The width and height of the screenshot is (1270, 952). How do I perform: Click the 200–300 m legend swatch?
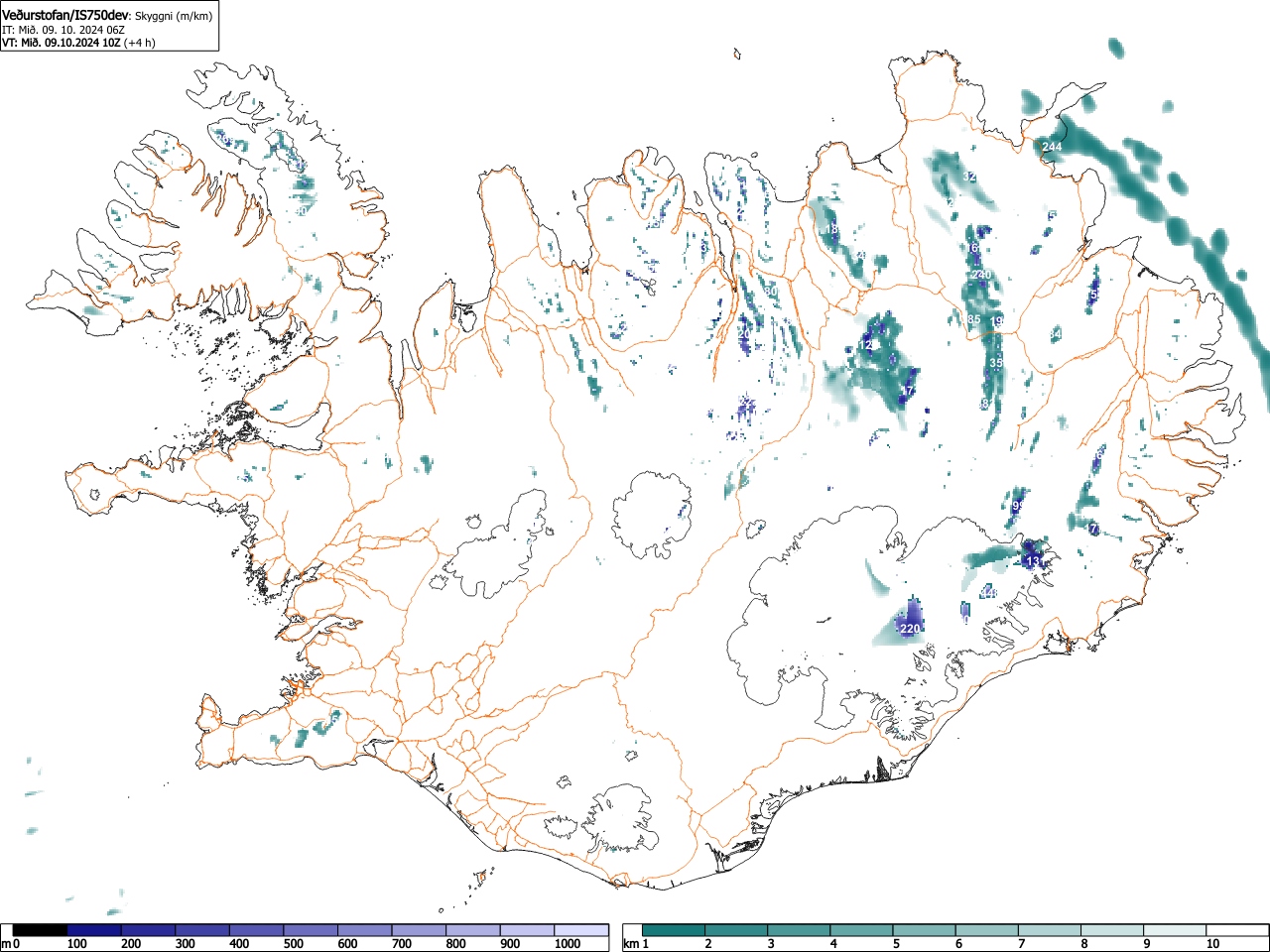point(149,930)
